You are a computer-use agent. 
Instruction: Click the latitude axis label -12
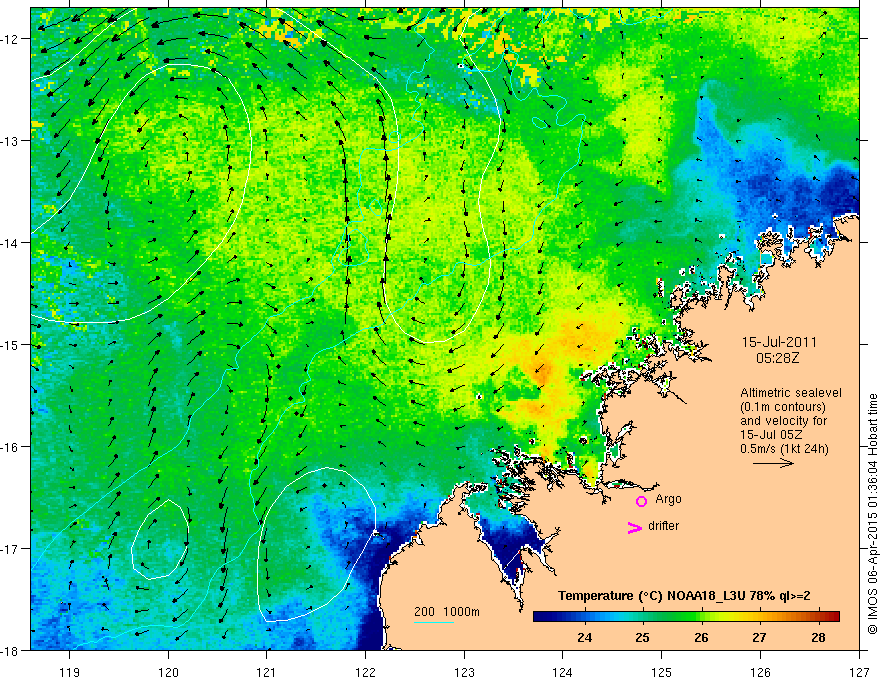click(10, 39)
